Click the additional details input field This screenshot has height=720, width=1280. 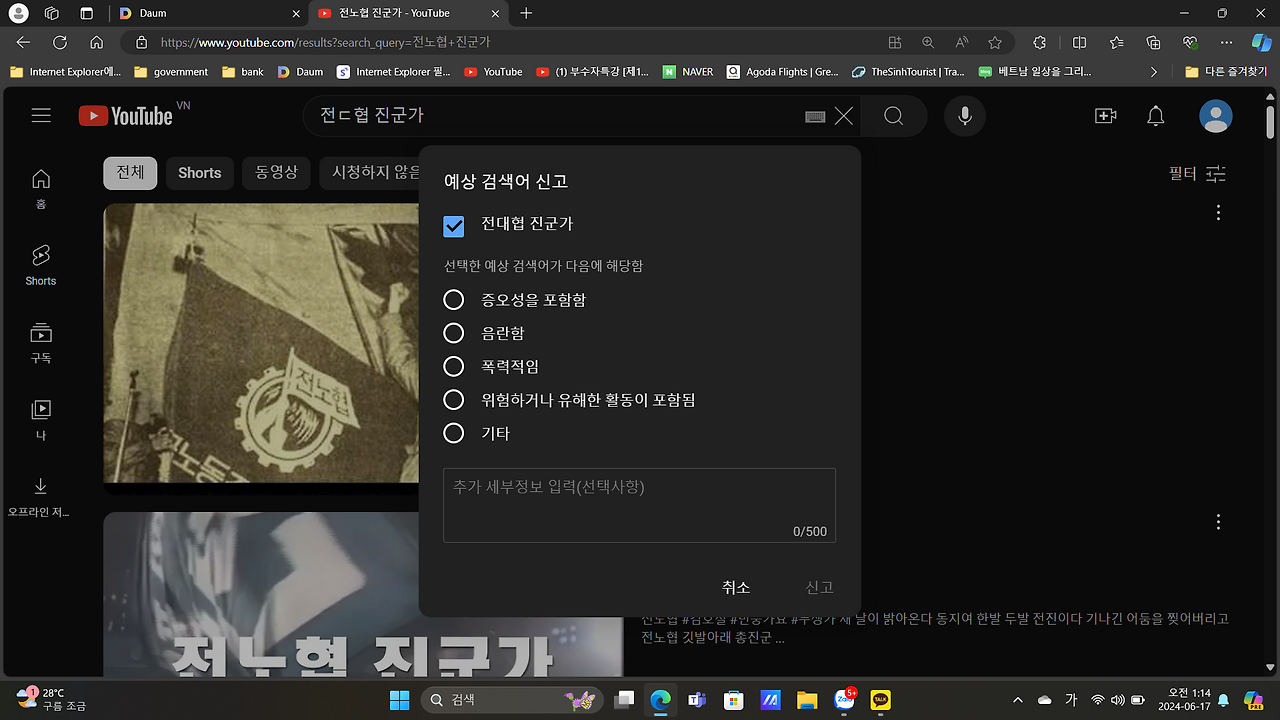(639, 498)
